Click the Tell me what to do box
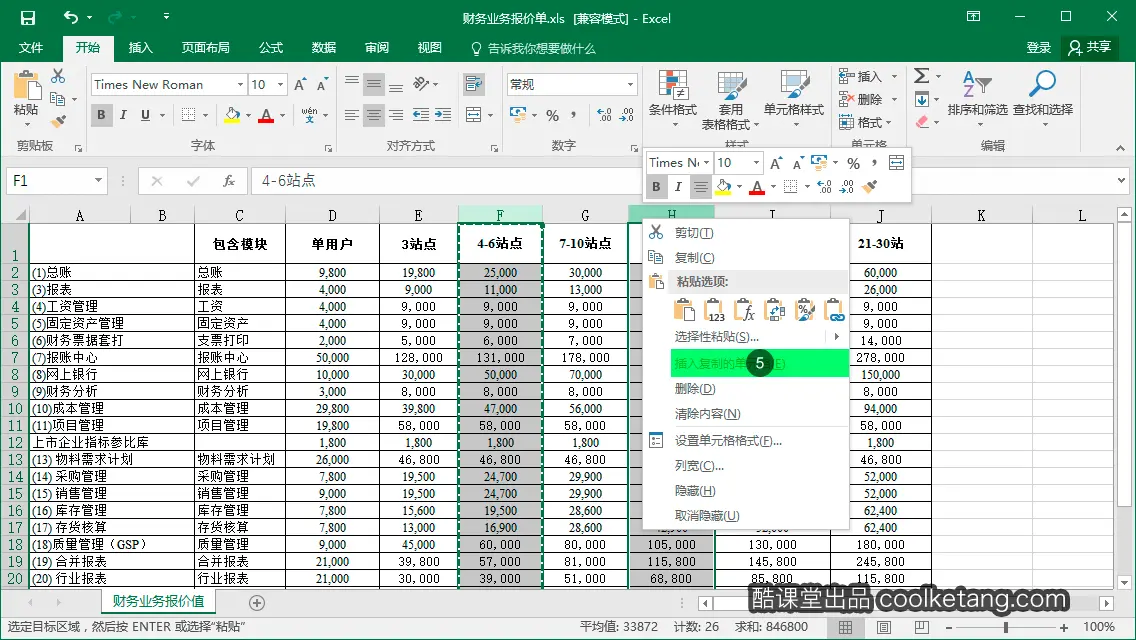The width and height of the screenshot is (1136, 640). pos(532,49)
